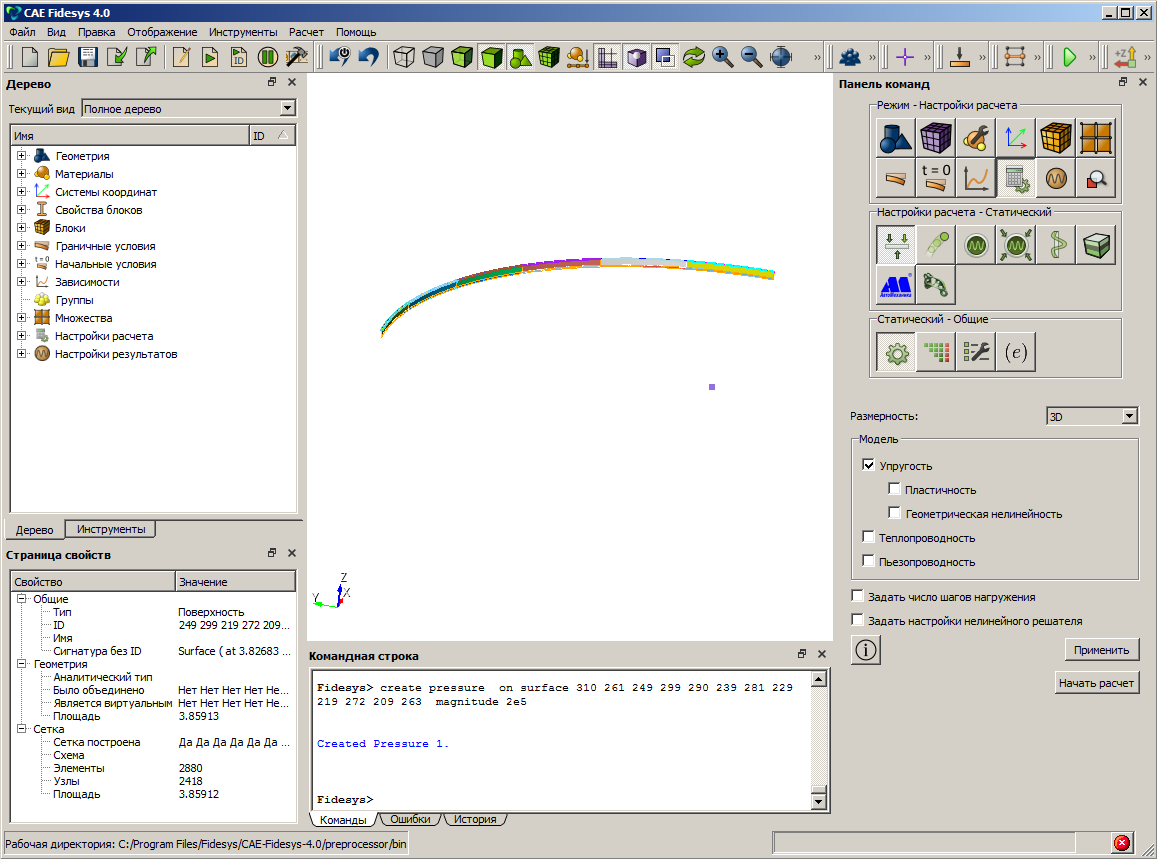Click the Имя column header in tree
This screenshot has width=1157, height=859.
click(130, 136)
